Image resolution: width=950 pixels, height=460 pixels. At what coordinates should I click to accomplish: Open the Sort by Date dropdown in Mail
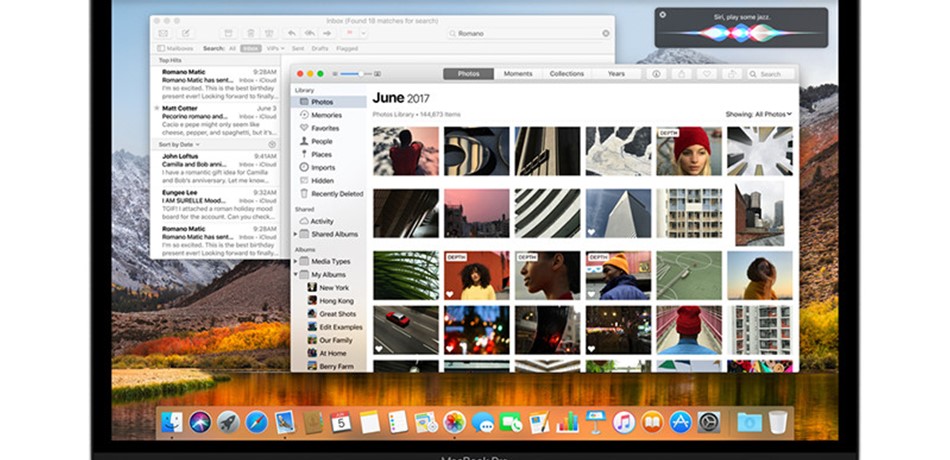tap(179, 144)
